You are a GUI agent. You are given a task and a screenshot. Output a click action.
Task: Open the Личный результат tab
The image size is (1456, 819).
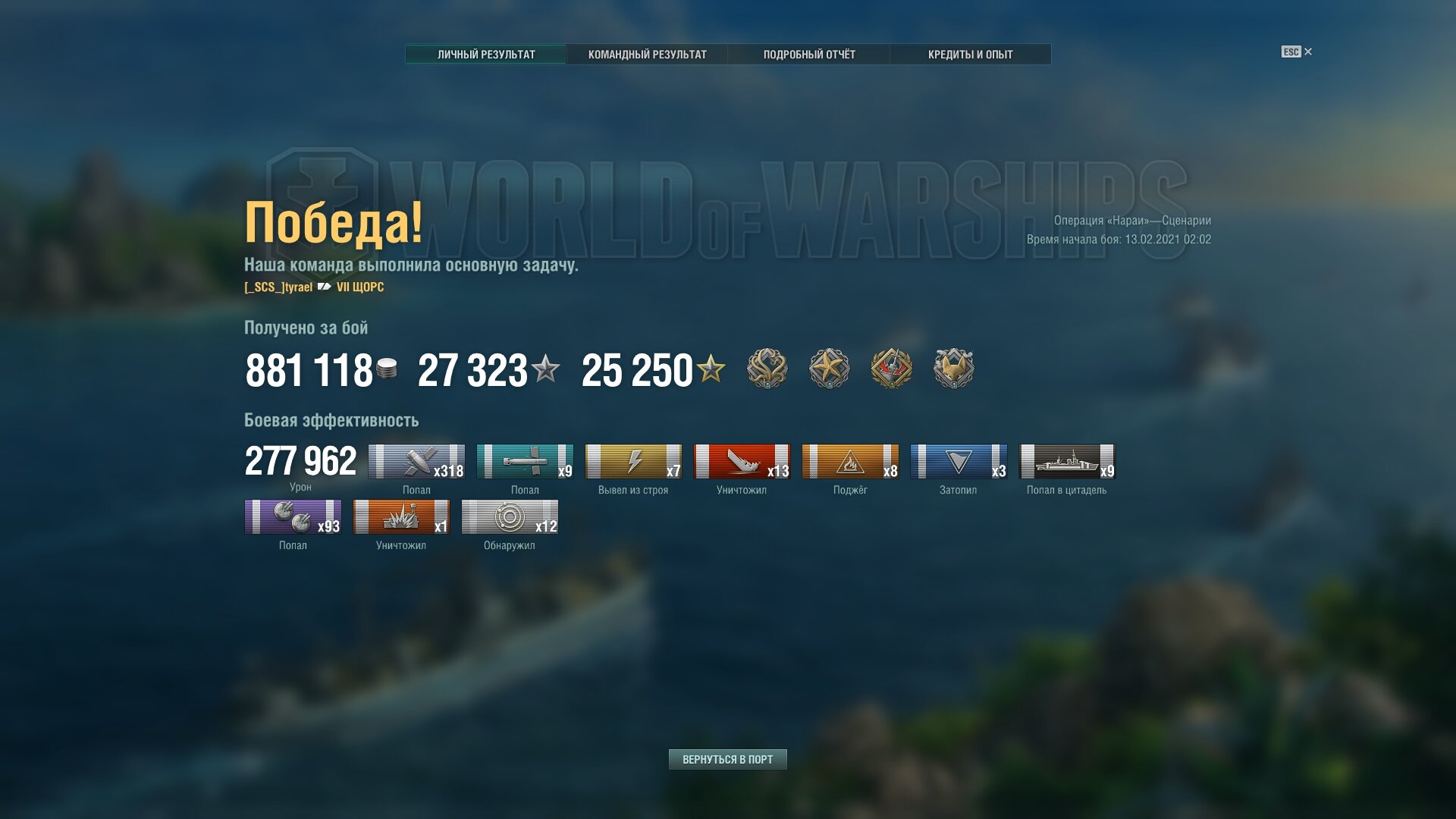[486, 55]
